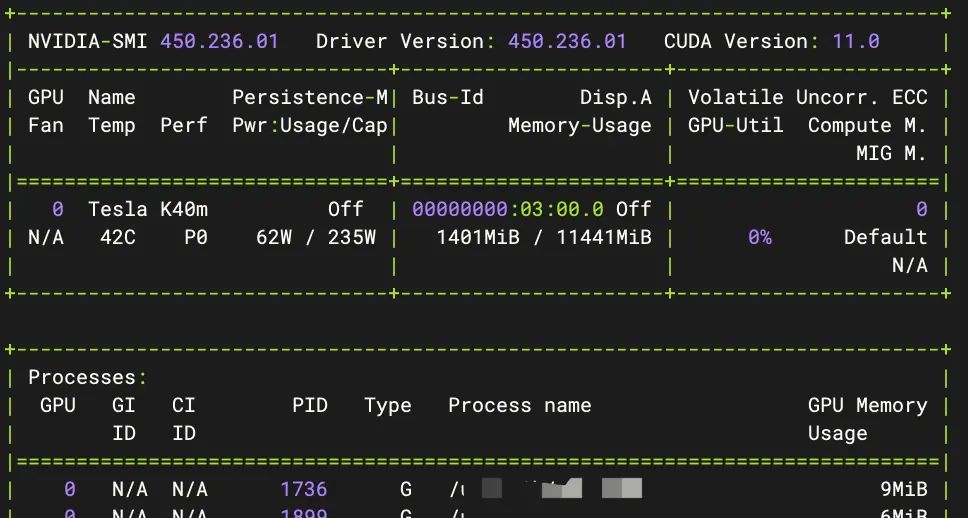The image size is (968, 518).
Task: Click the Process name column header
Action: pos(519,405)
